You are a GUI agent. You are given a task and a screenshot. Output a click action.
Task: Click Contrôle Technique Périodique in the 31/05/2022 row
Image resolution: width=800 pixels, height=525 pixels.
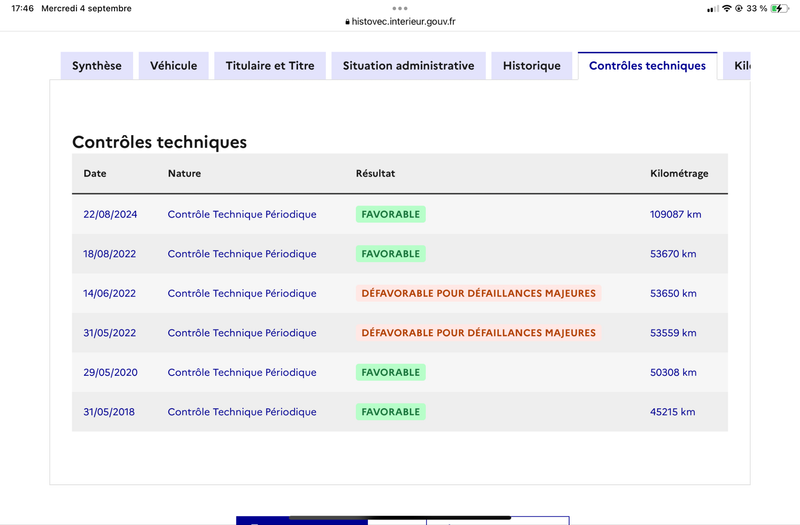coord(242,333)
